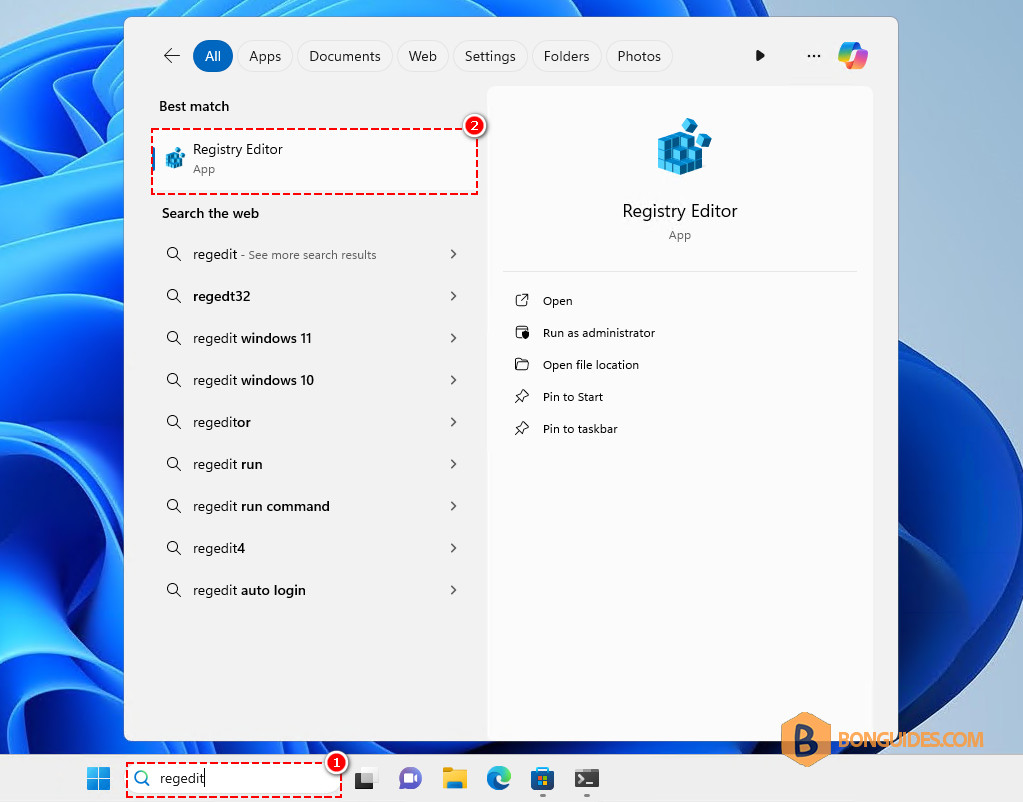Image resolution: width=1023 pixels, height=802 pixels.
Task: Expand chevron for 'regedit - See more search results'
Action: tap(453, 254)
